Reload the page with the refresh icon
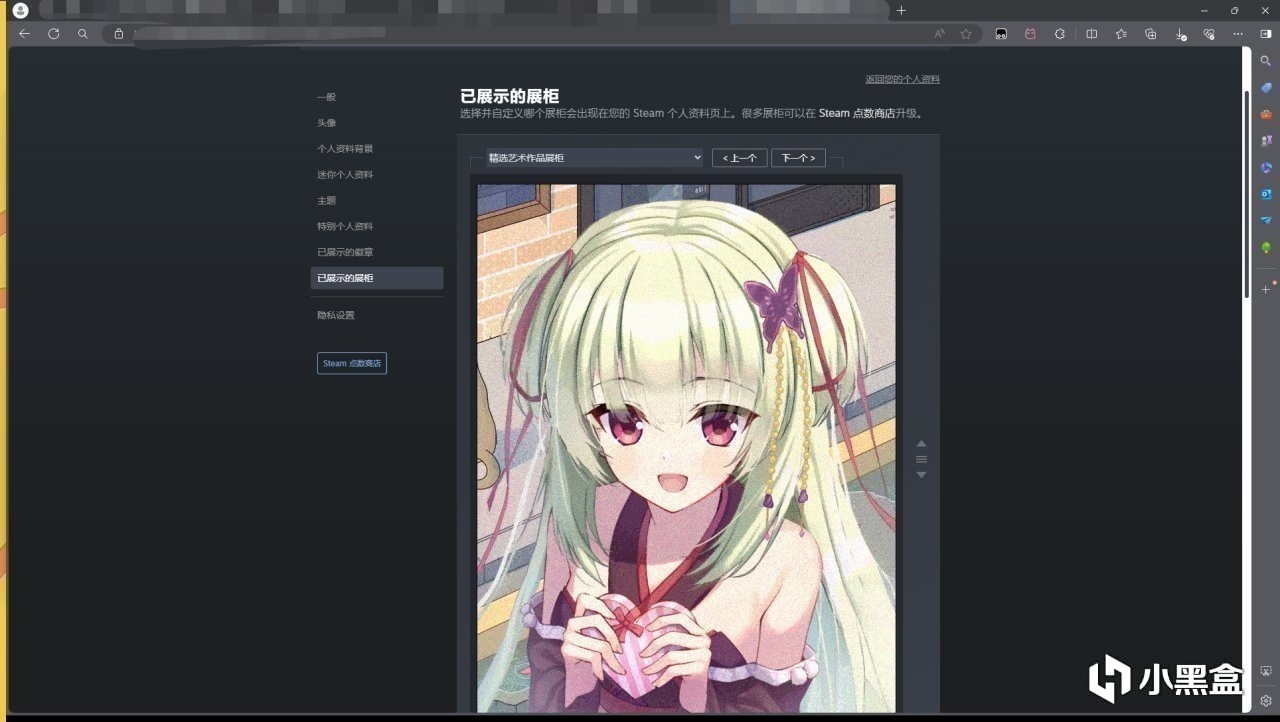Viewport: 1280px width, 722px height. coord(54,34)
